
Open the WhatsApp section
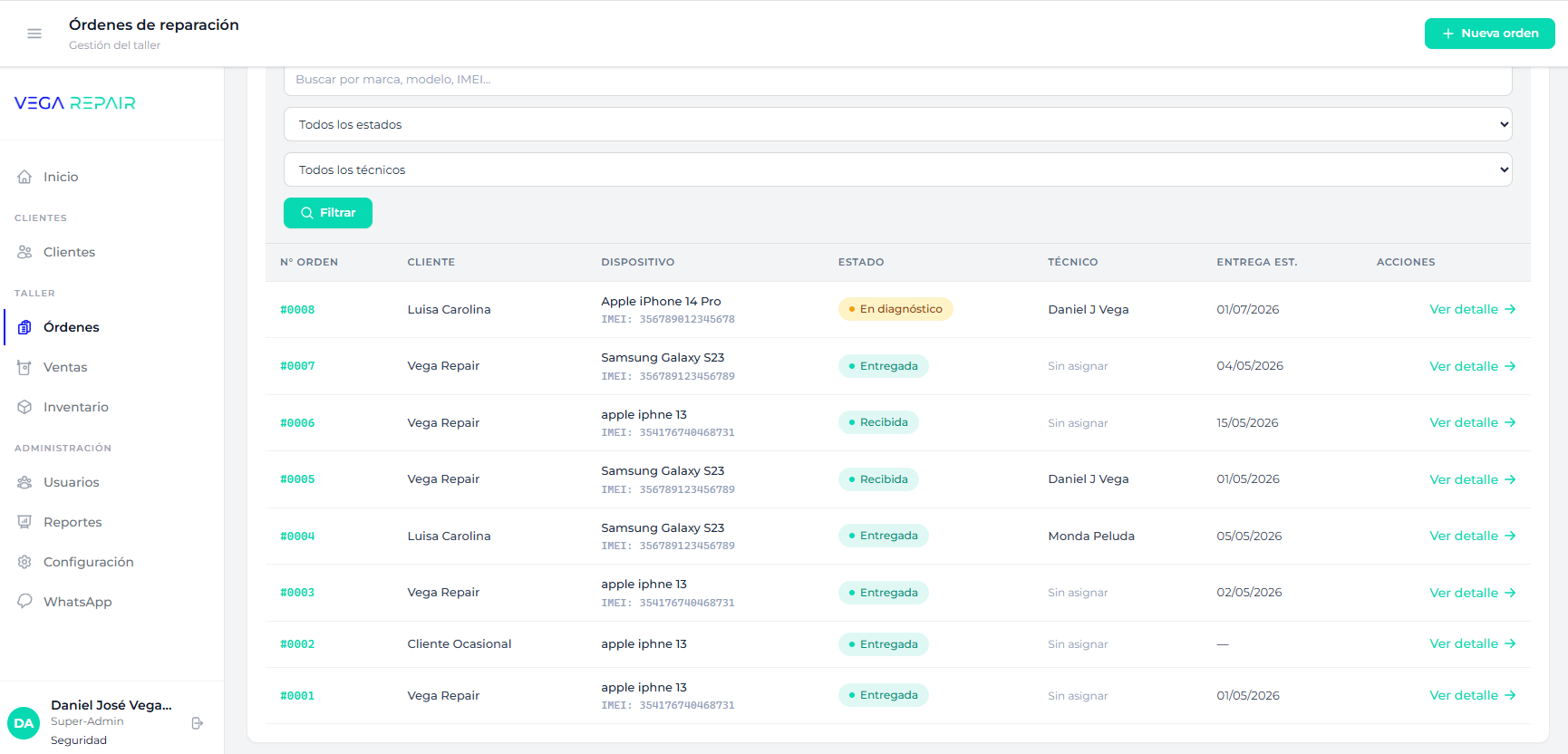(x=112, y=601)
